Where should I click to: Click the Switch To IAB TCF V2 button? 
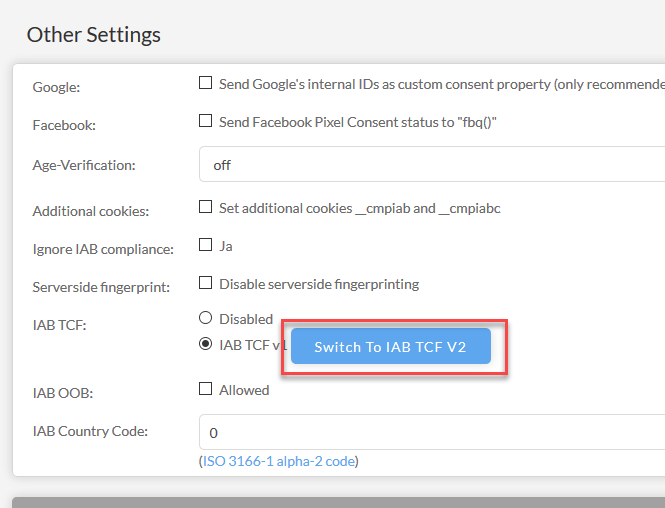391,346
